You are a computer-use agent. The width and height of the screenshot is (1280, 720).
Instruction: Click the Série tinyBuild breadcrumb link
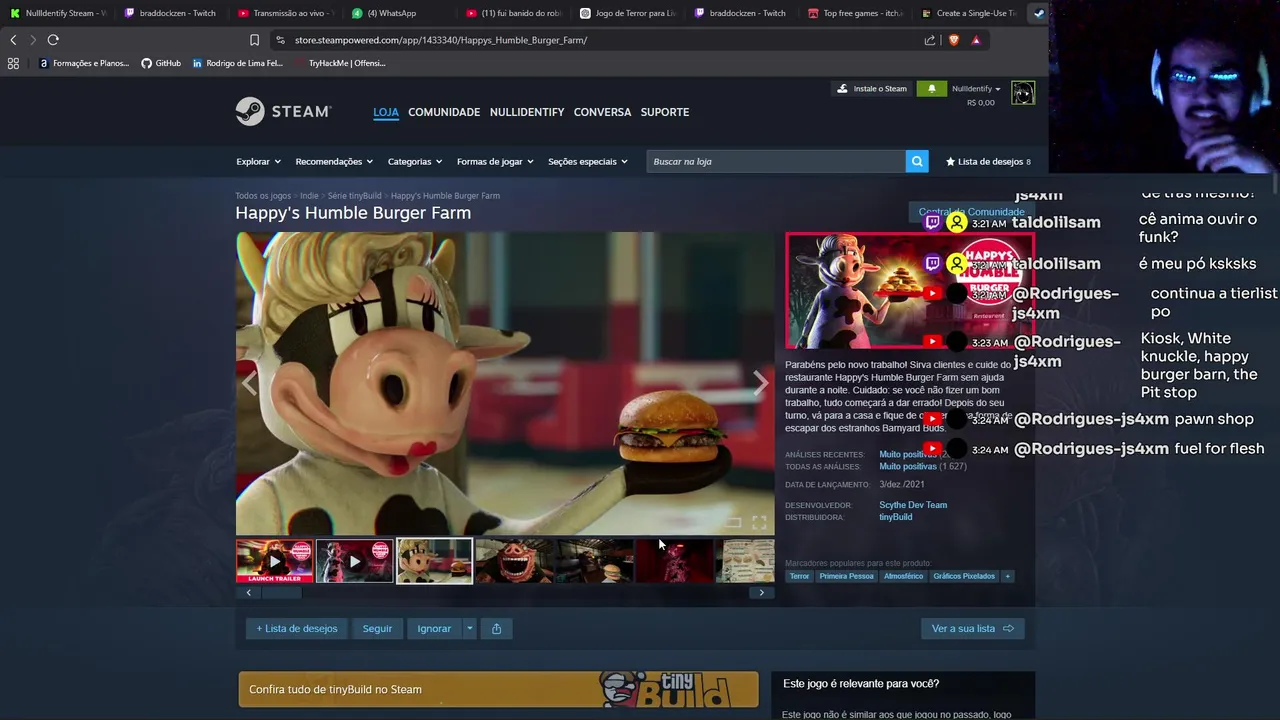pyautogui.click(x=355, y=196)
